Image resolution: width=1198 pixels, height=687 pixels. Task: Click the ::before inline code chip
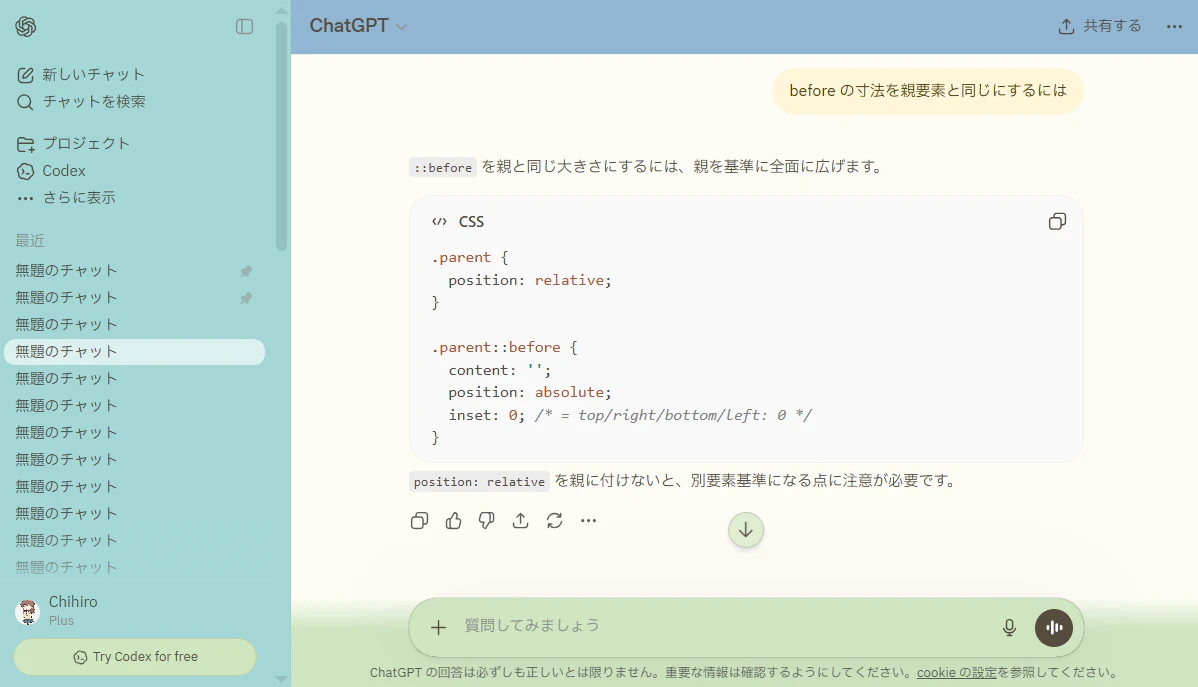click(443, 167)
